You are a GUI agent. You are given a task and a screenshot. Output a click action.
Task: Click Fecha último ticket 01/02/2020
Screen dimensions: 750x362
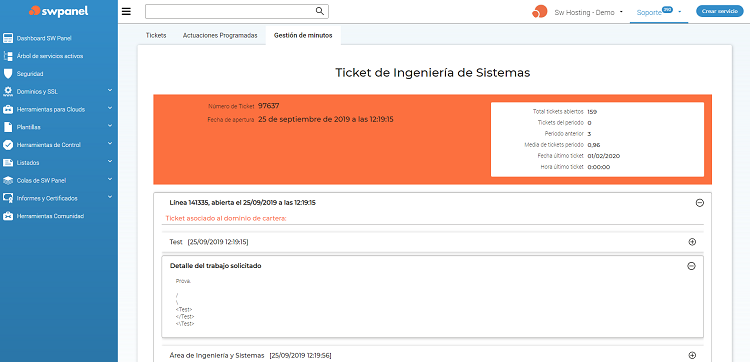(x=604, y=156)
